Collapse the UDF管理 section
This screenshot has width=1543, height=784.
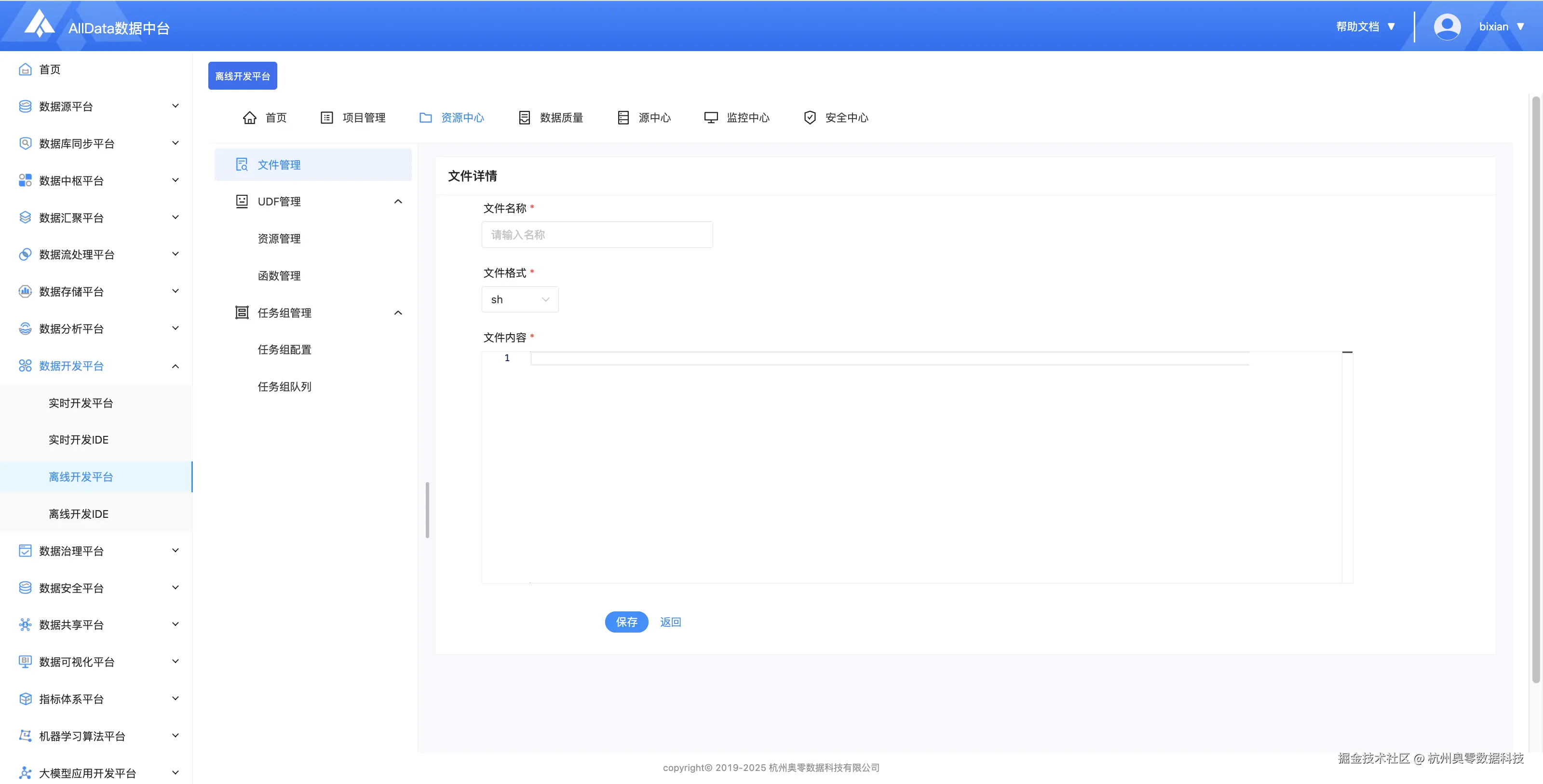[x=398, y=201]
